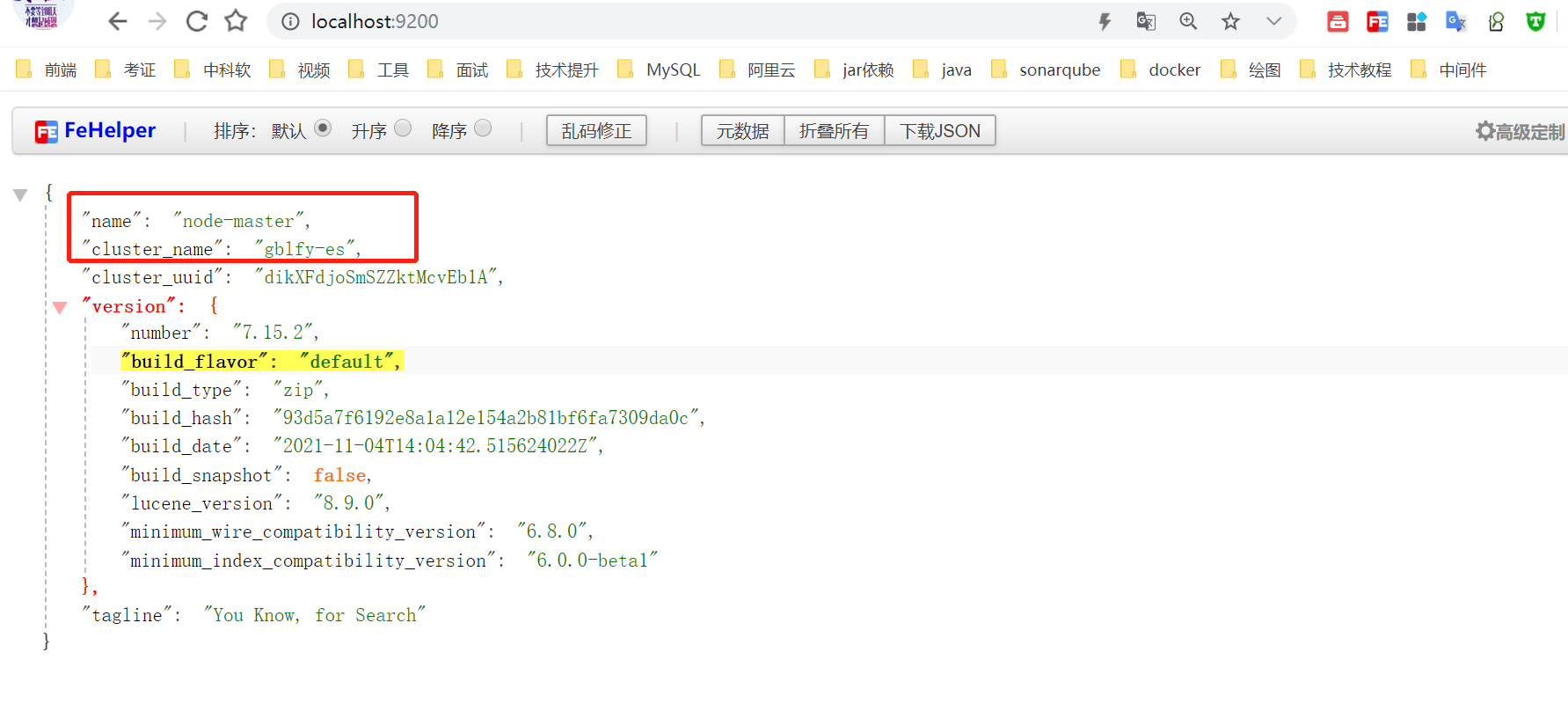1568x711 pixels.
Task: Click the "gblfy-es" cluster name value
Action: point(304,249)
